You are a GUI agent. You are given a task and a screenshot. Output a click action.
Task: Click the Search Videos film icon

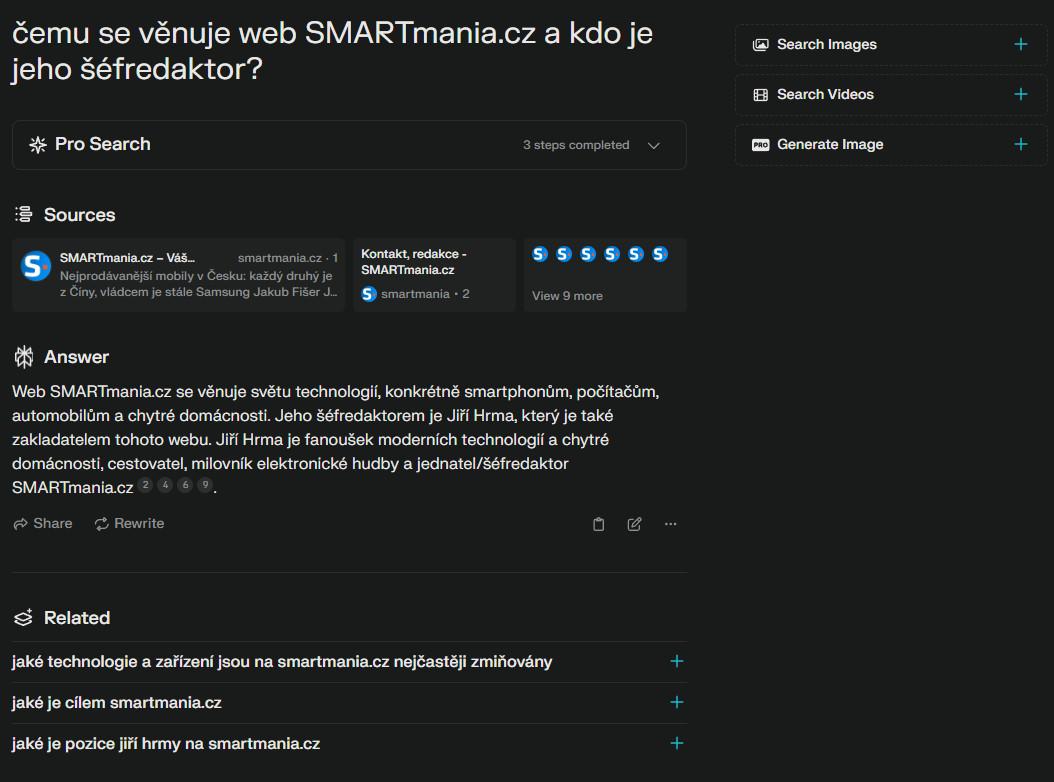coord(760,95)
